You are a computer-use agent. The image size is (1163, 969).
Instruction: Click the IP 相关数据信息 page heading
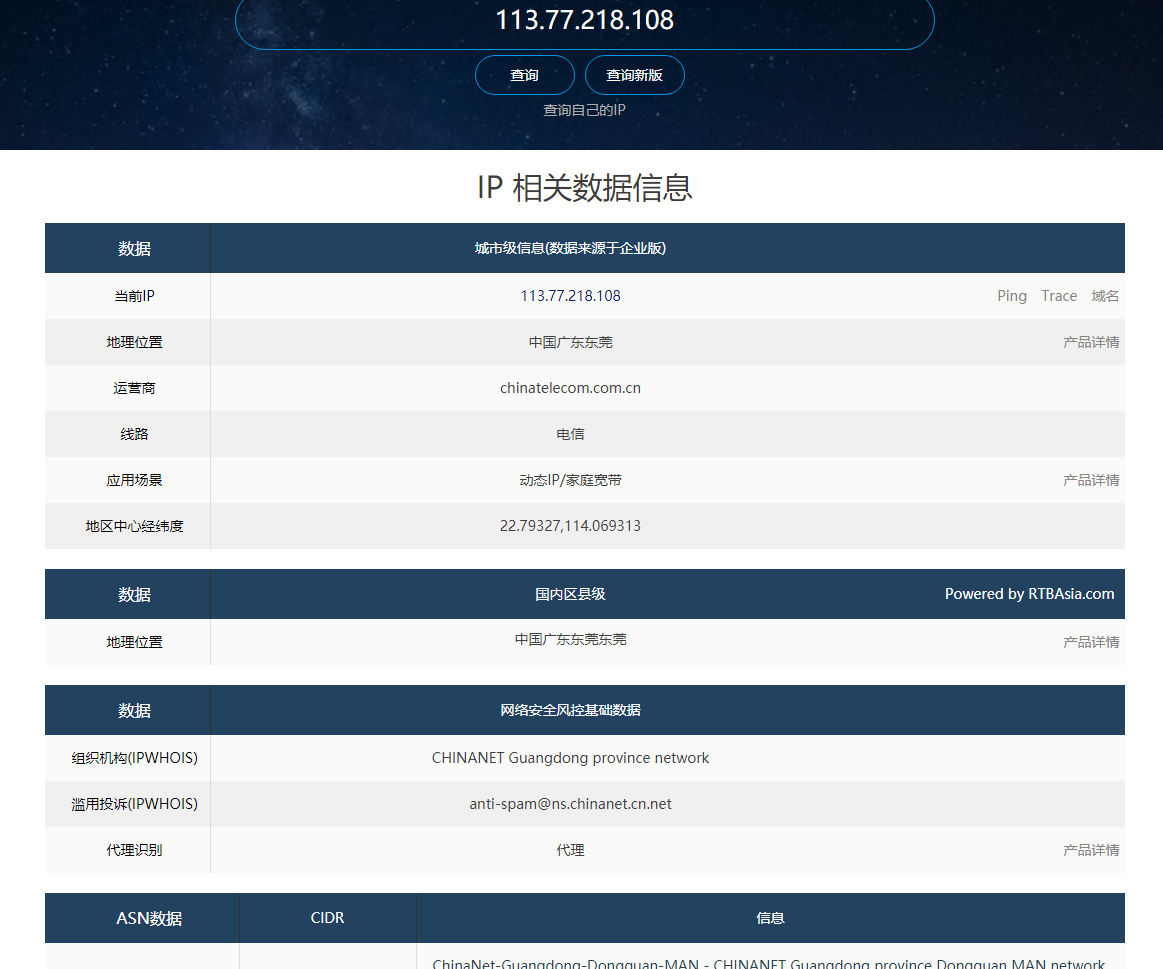point(584,188)
